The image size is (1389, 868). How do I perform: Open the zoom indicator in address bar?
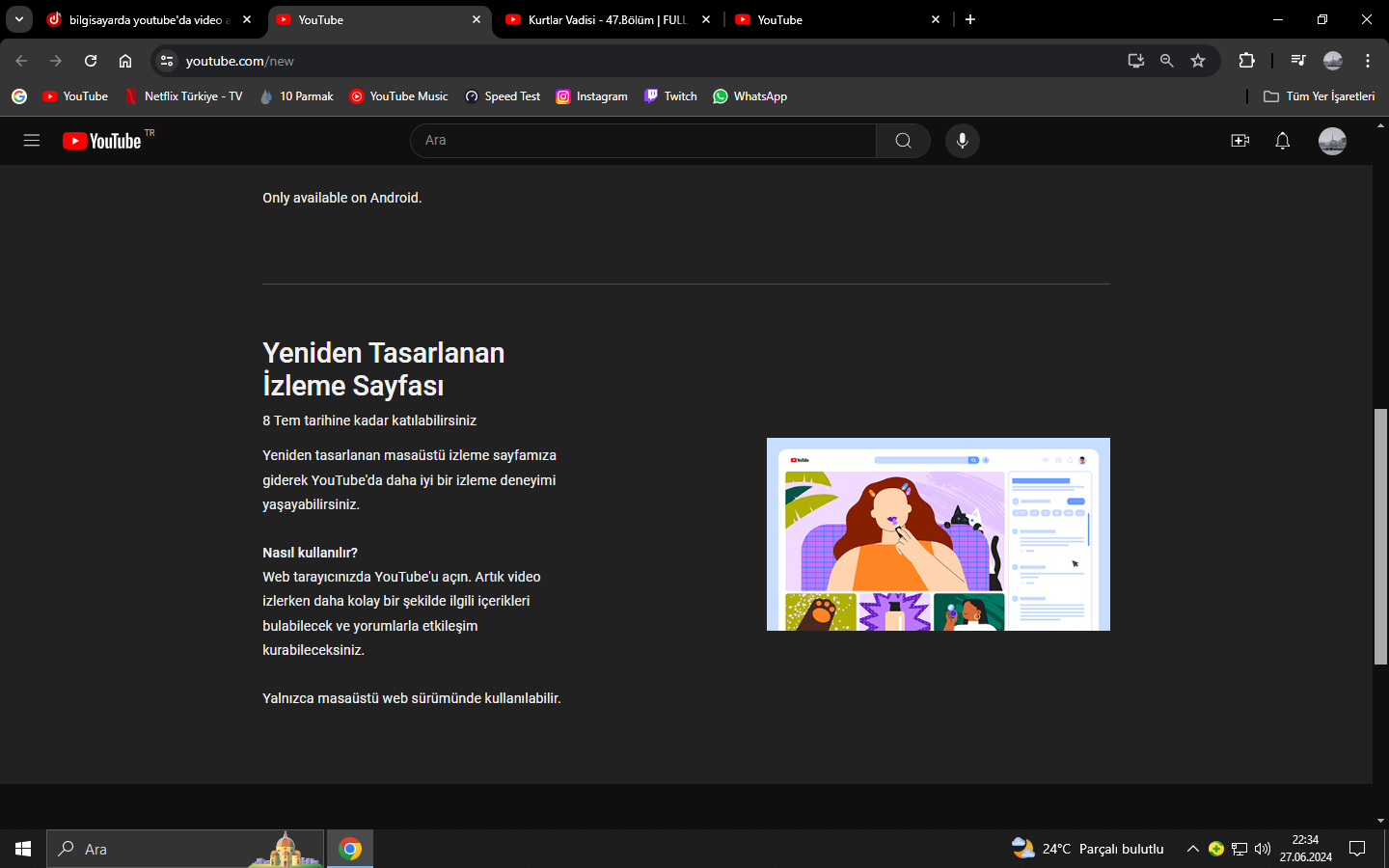pyautogui.click(x=1167, y=61)
